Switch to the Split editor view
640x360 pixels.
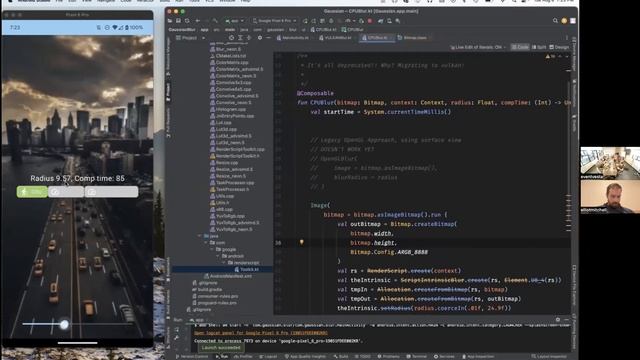[539, 47]
